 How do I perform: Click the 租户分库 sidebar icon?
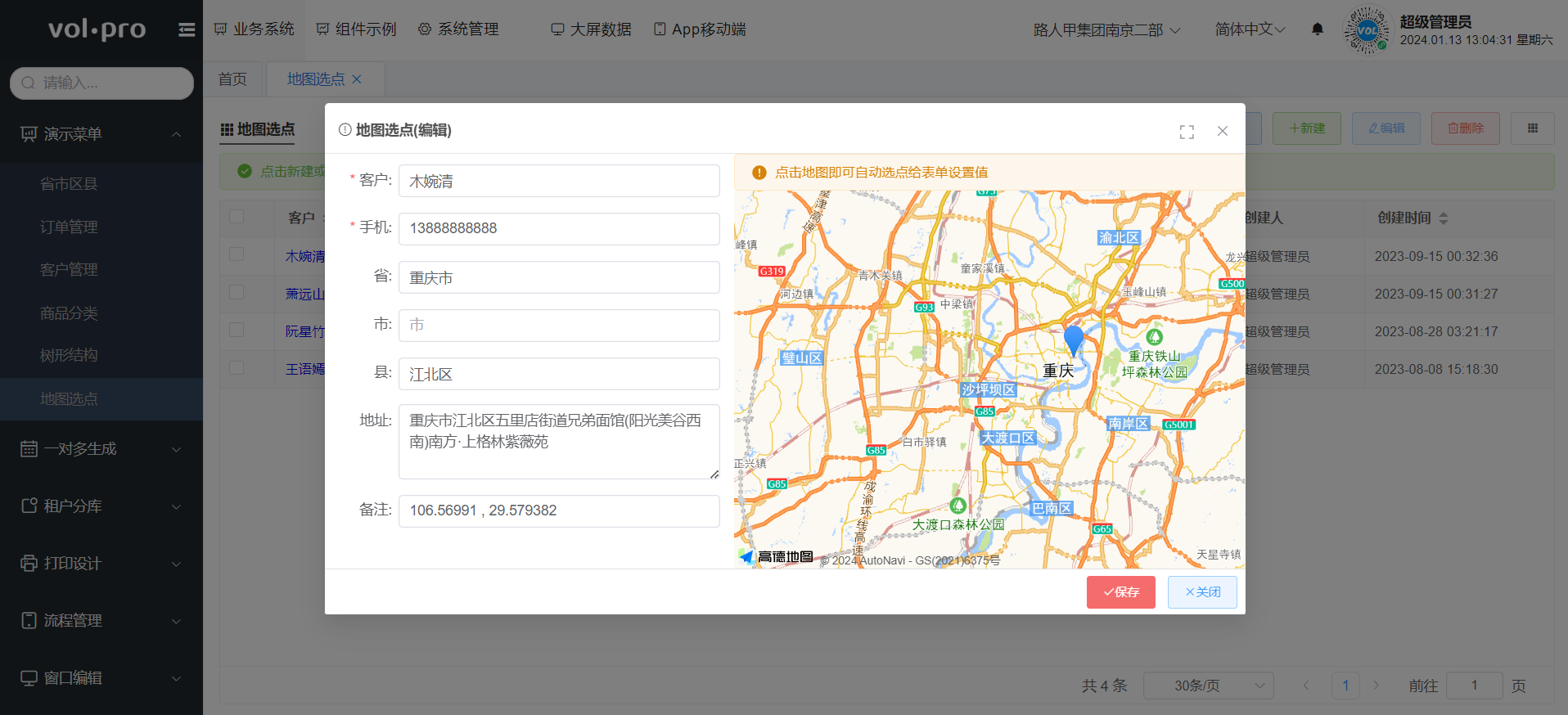(29, 506)
